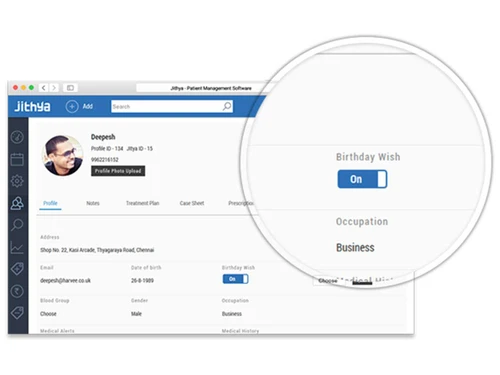500x375 pixels.
Task: Open the dashboard gauge icon in sidebar
Action: click(x=17, y=137)
